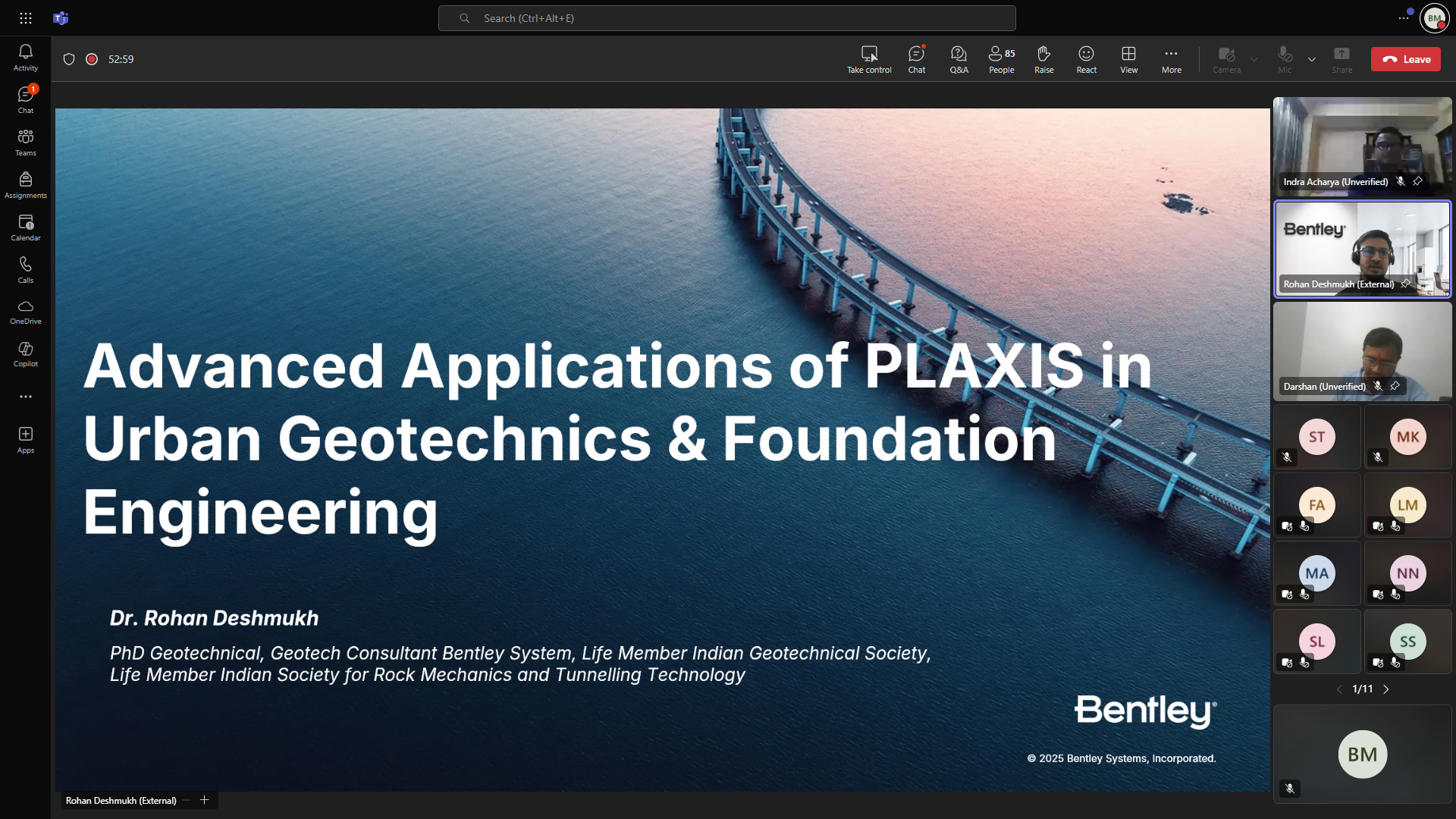The width and height of the screenshot is (1456, 819).
Task: Select the FA participant avatar
Action: pyautogui.click(x=1316, y=505)
